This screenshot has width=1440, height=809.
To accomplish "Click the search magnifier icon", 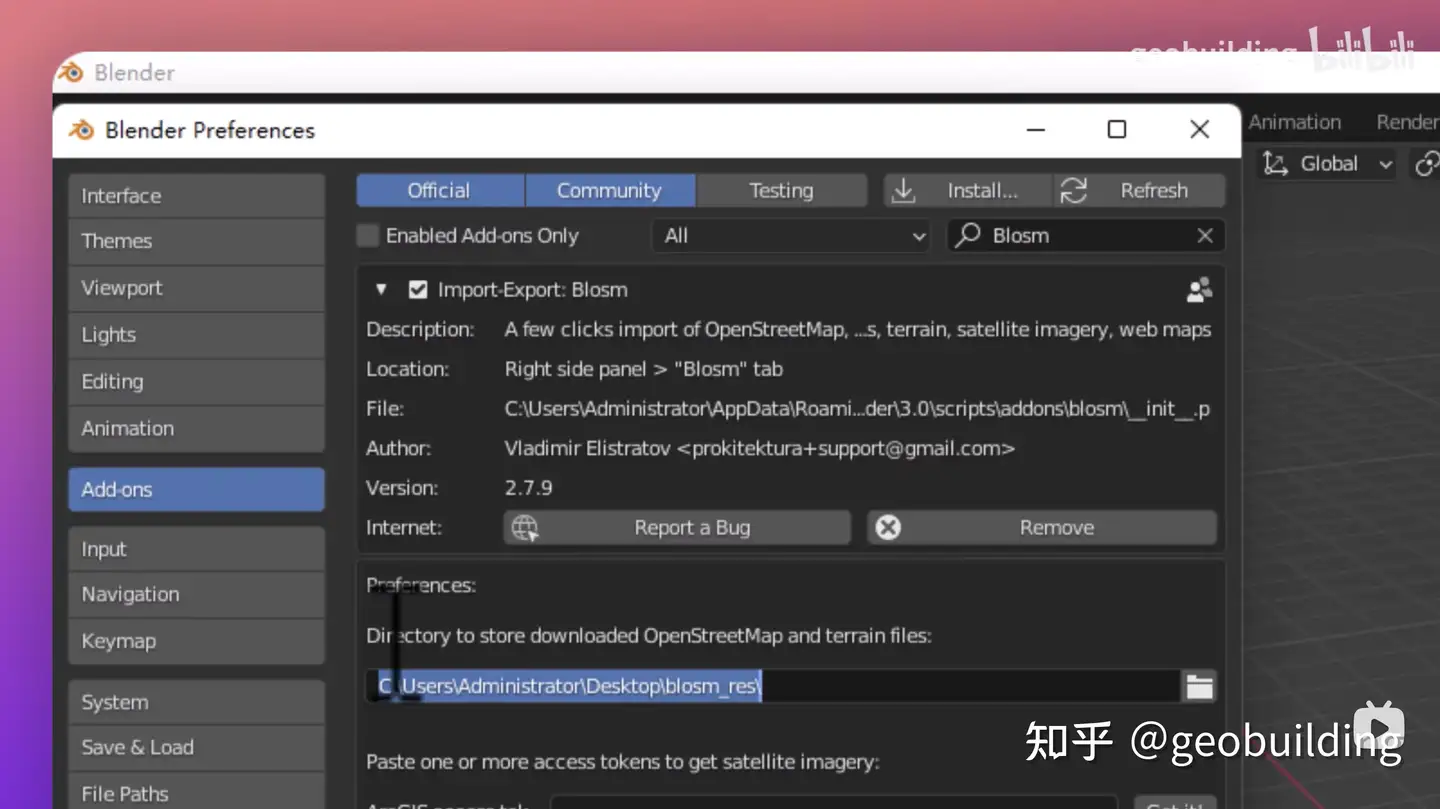I will pos(967,236).
